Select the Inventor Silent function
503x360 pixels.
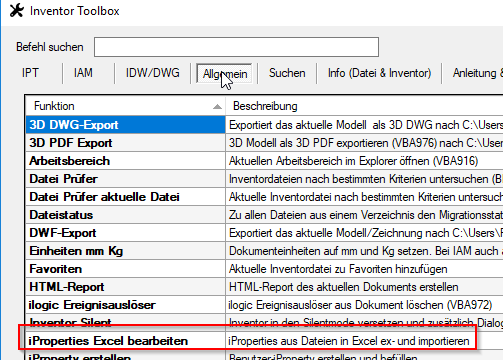(x=125, y=322)
